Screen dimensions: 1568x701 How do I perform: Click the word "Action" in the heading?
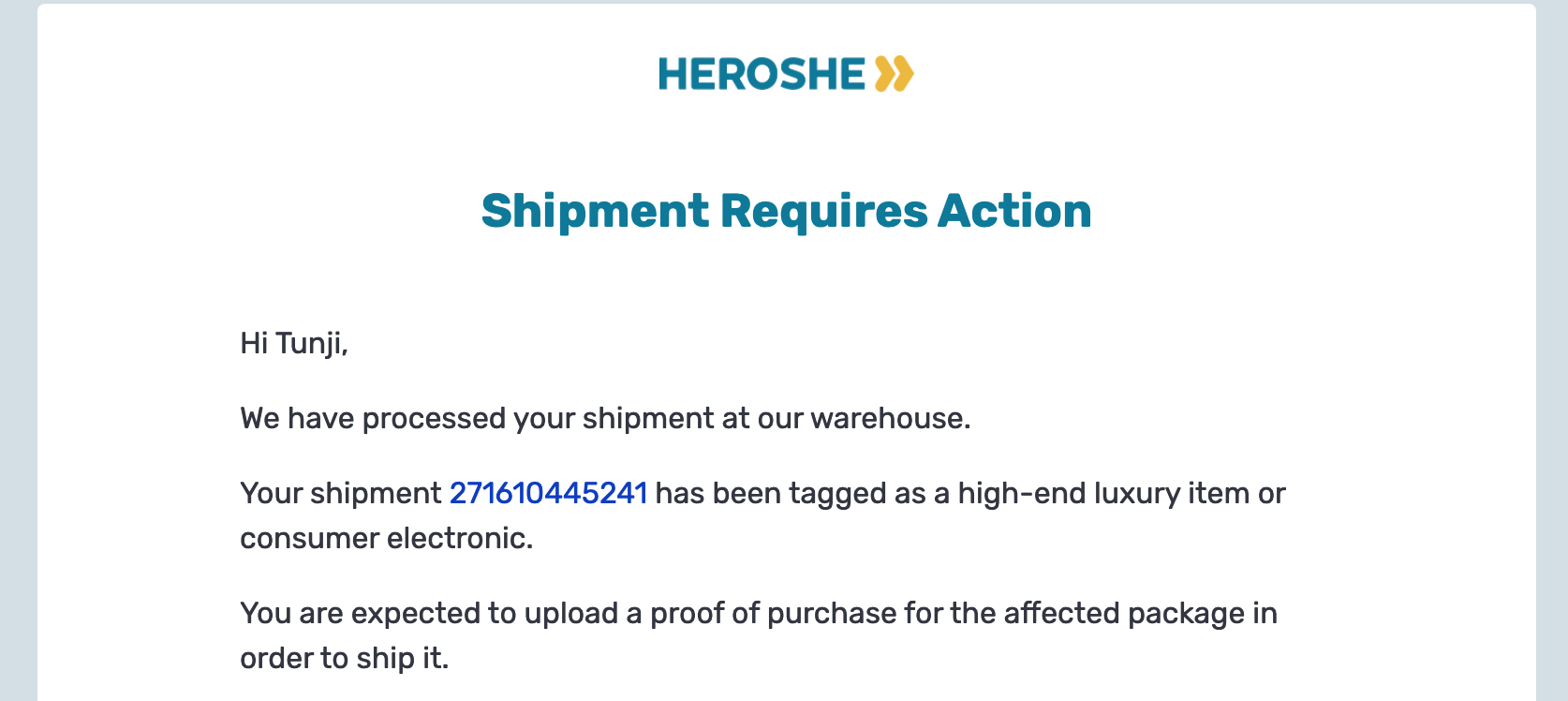click(x=1014, y=211)
